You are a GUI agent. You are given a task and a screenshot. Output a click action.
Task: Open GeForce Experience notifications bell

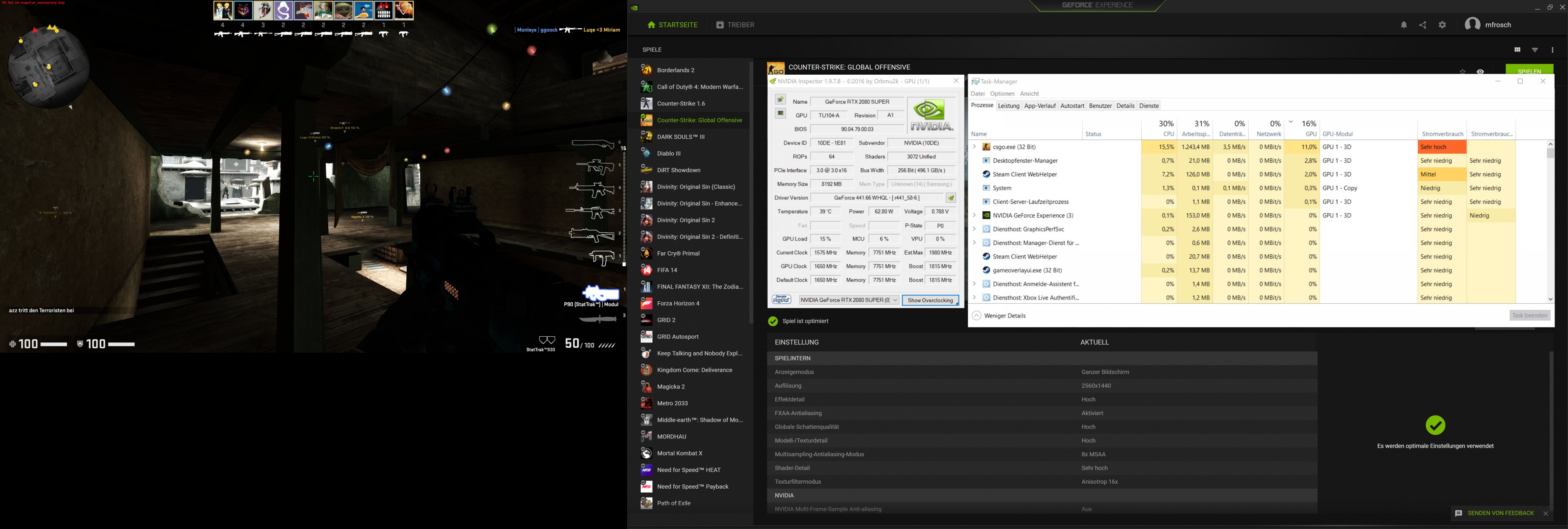point(1404,25)
